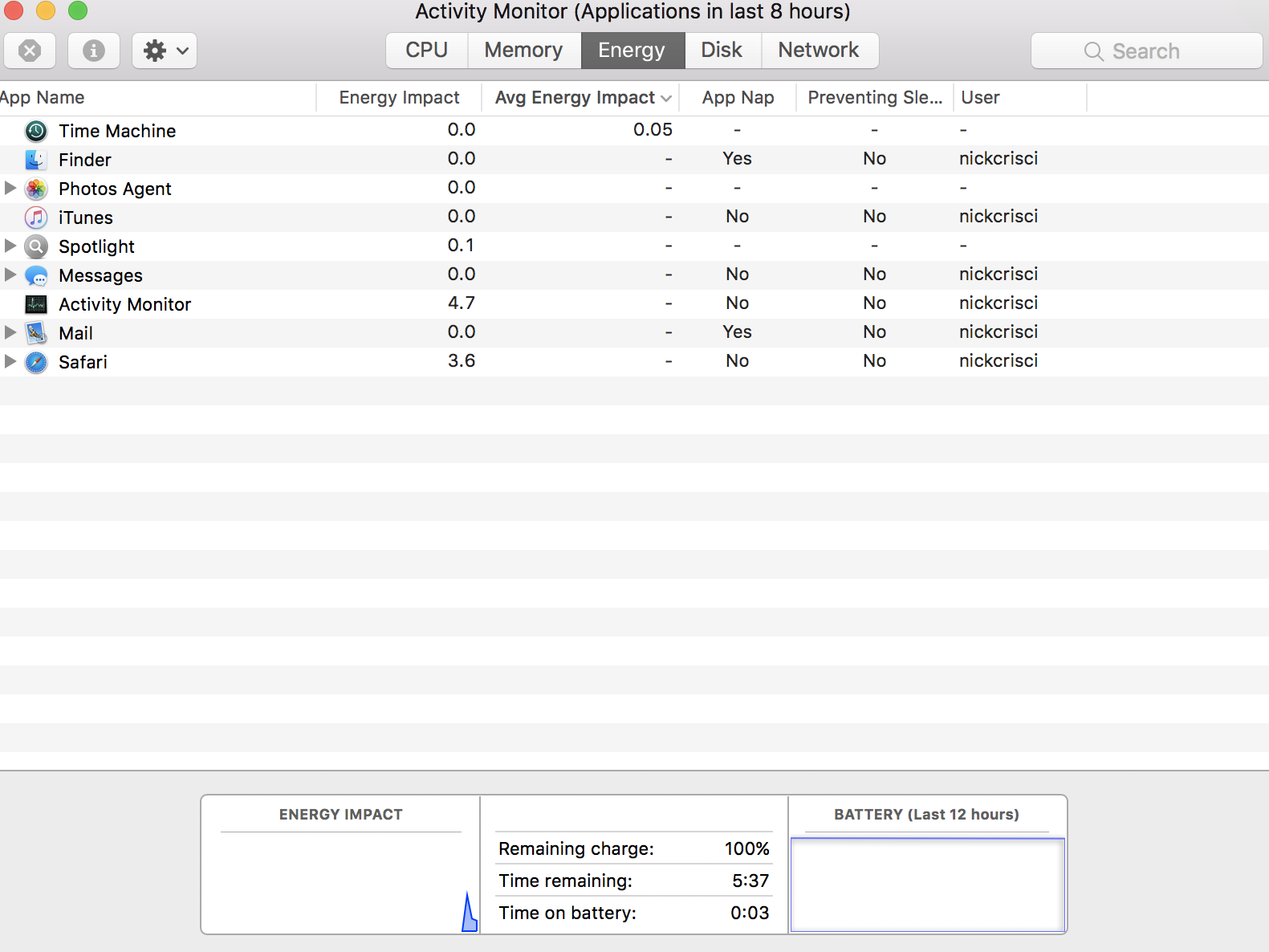Image resolution: width=1269 pixels, height=952 pixels.
Task: Sort by Preventing Sleep column header
Action: (875, 98)
